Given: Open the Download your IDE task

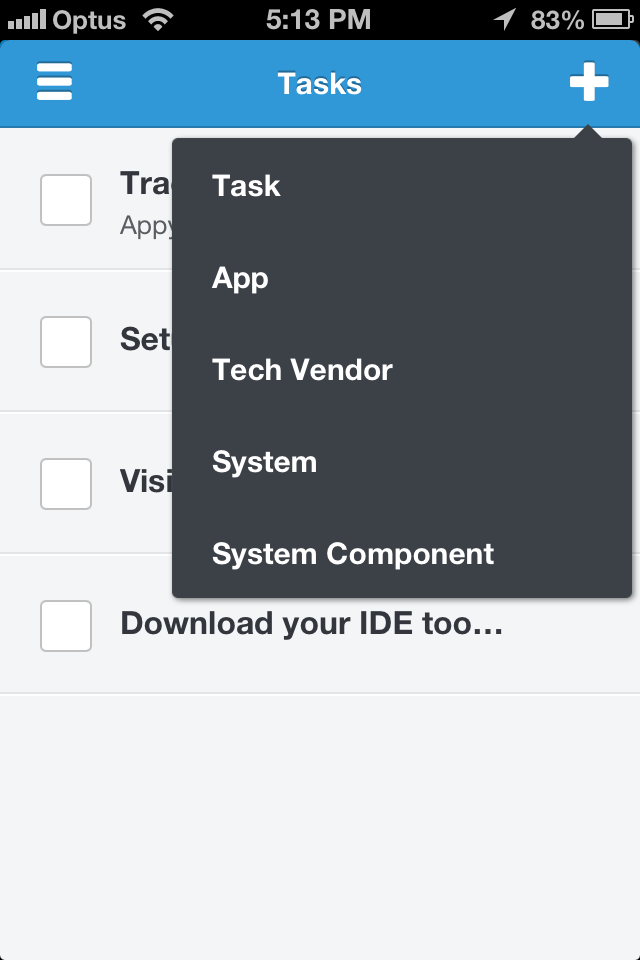Looking at the screenshot, I should (x=311, y=624).
